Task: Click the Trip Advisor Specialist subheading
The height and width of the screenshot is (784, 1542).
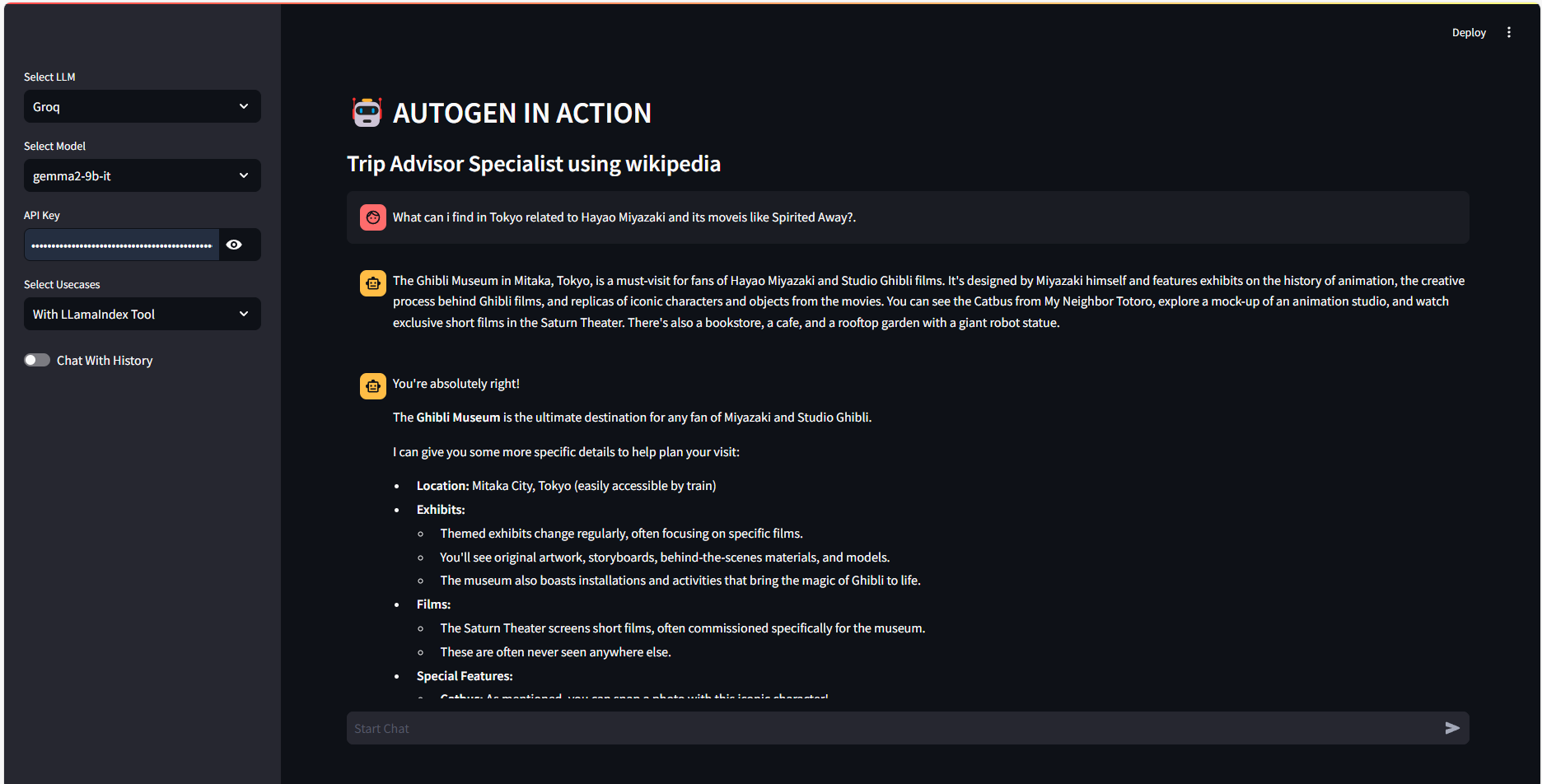Action: point(534,164)
